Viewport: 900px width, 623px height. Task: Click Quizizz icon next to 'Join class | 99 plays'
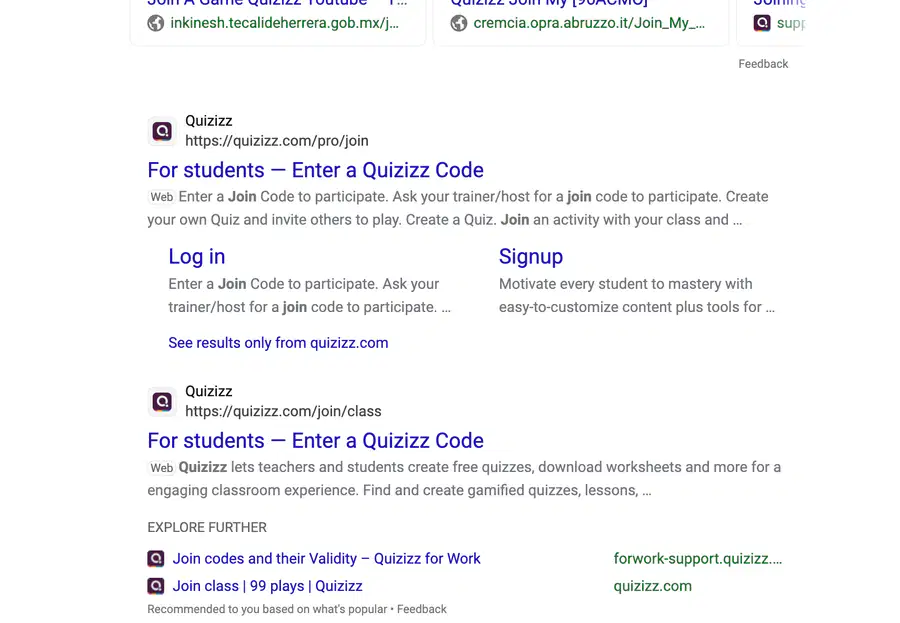(156, 586)
